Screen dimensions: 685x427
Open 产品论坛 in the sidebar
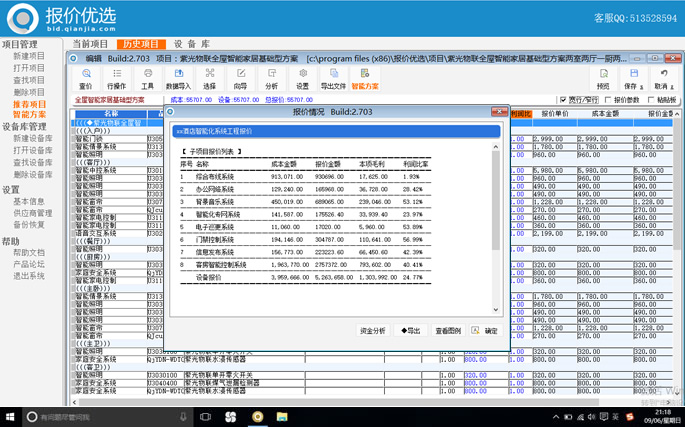(29, 264)
